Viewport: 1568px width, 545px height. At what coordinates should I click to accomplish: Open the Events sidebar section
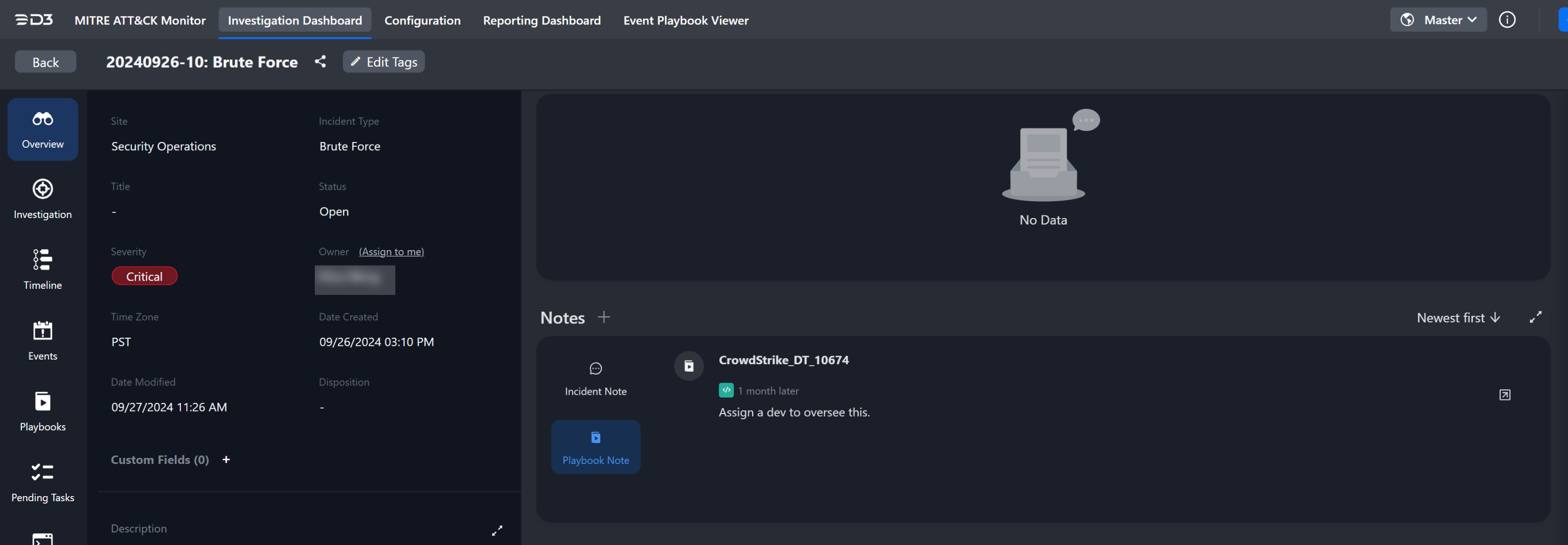coord(43,341)
